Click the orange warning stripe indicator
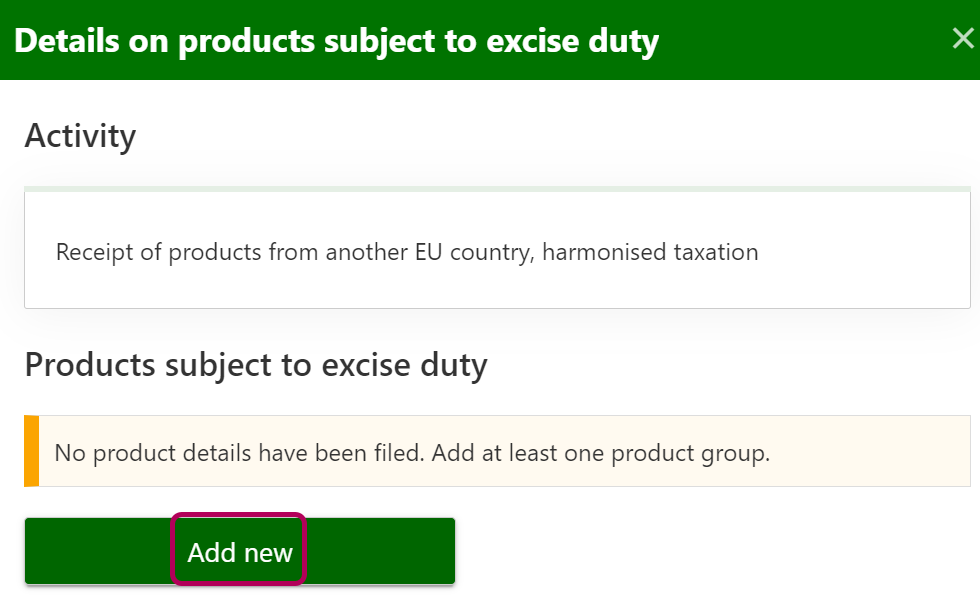 [x=31, y=451]
